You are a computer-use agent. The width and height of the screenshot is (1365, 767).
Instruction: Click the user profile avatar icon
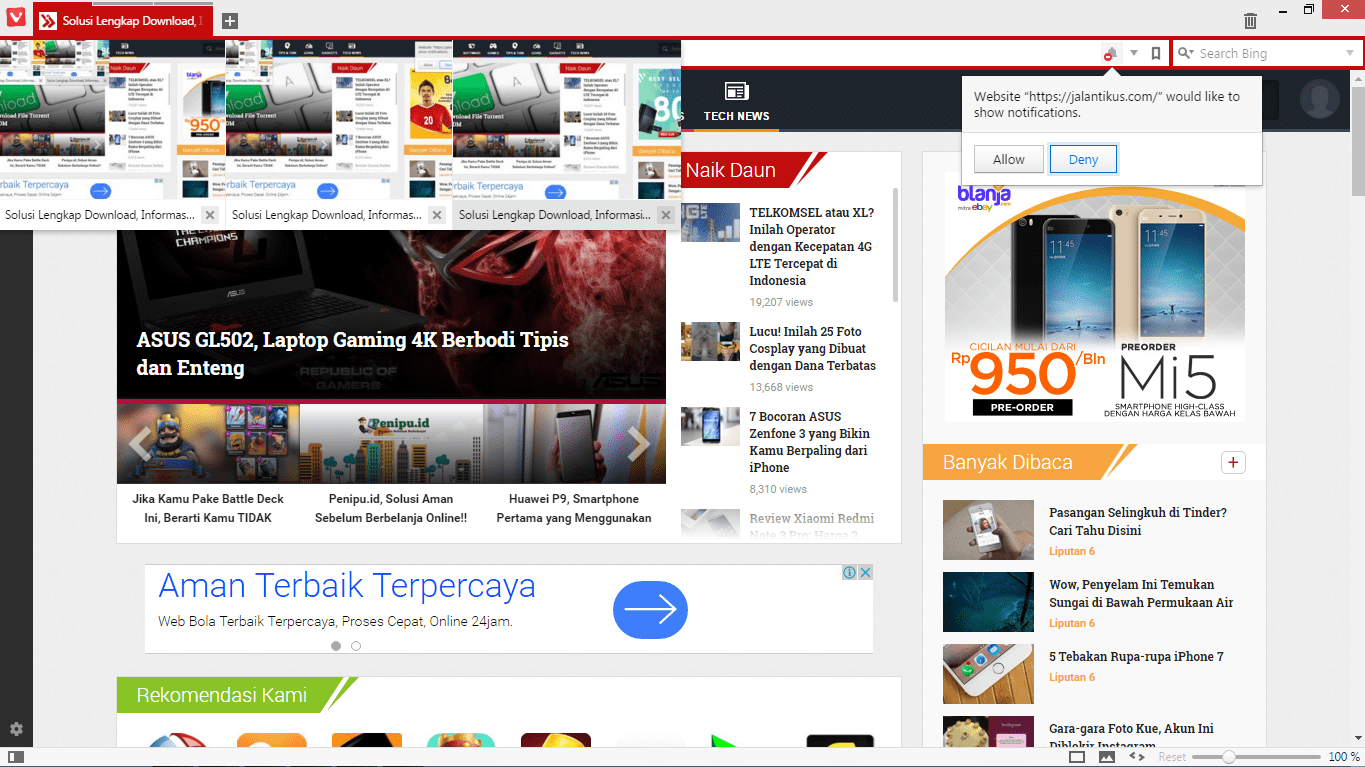1320,100
